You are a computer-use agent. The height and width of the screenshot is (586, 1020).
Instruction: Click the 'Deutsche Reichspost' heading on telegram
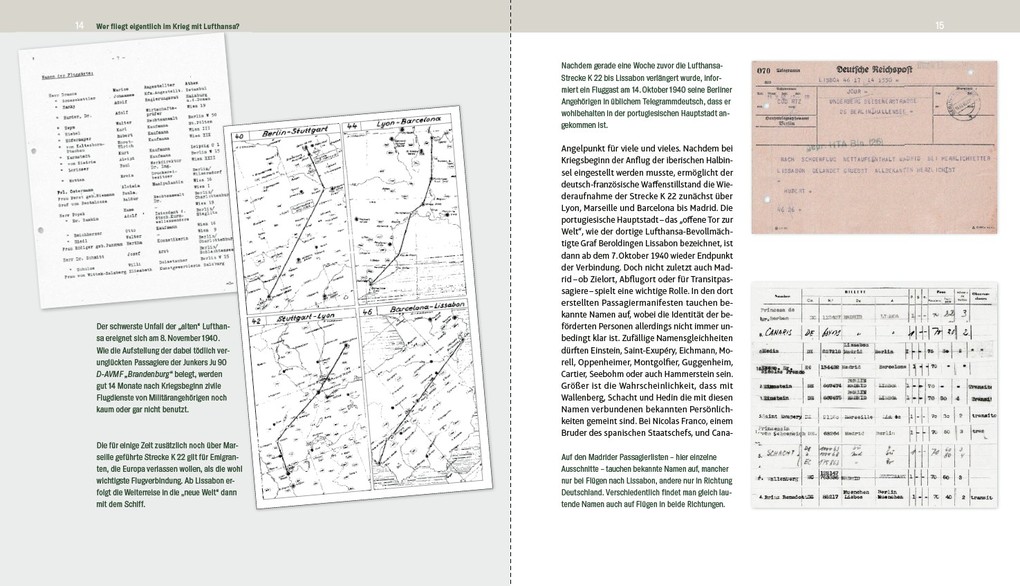click(888, 69)
